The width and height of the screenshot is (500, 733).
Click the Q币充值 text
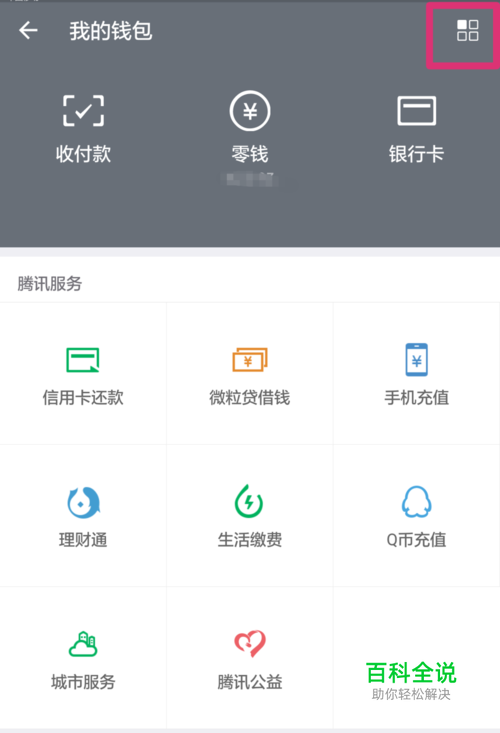pos(416,540)
